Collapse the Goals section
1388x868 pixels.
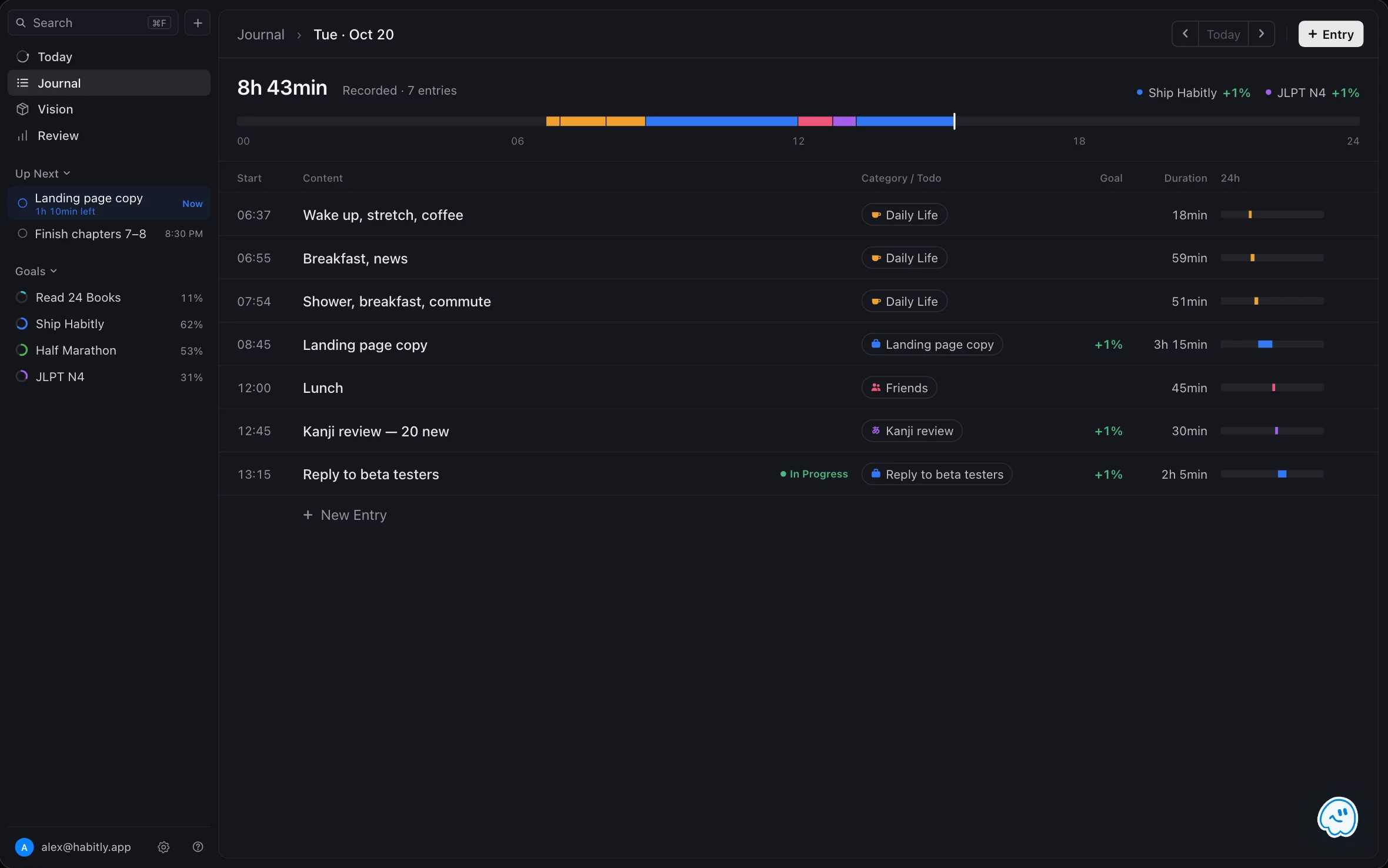[36, 271]
